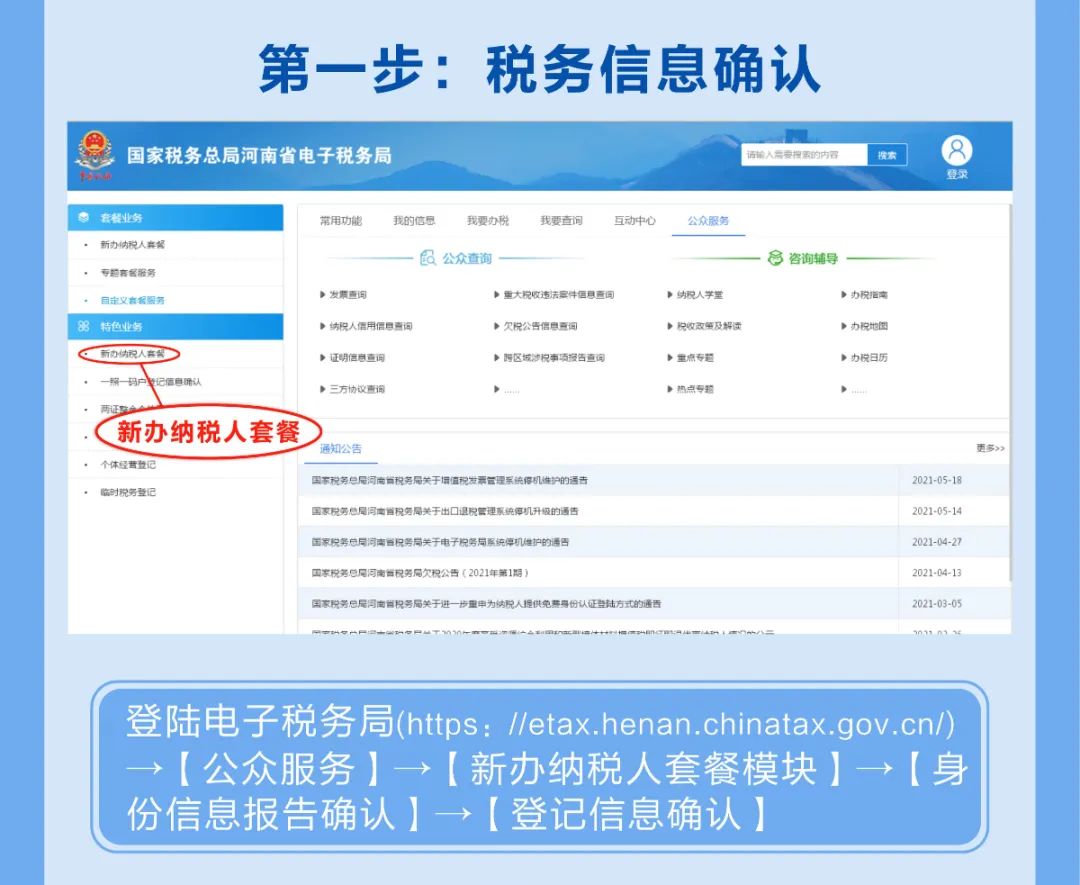
Task: Open the 三方协议查询 link
Action: (357, 389)
